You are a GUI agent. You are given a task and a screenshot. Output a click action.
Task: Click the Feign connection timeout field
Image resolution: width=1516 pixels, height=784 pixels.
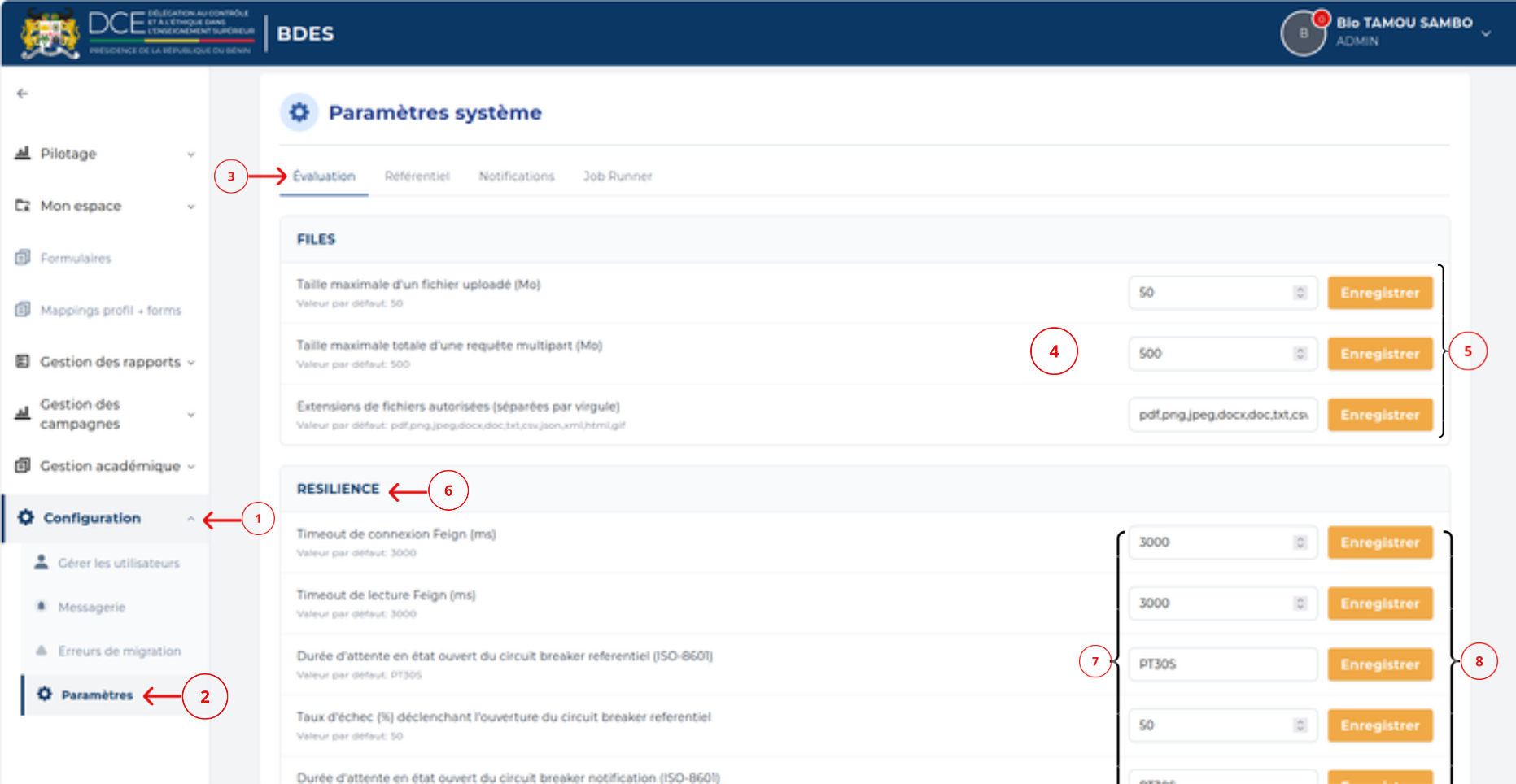click(x=1222, y=542)
